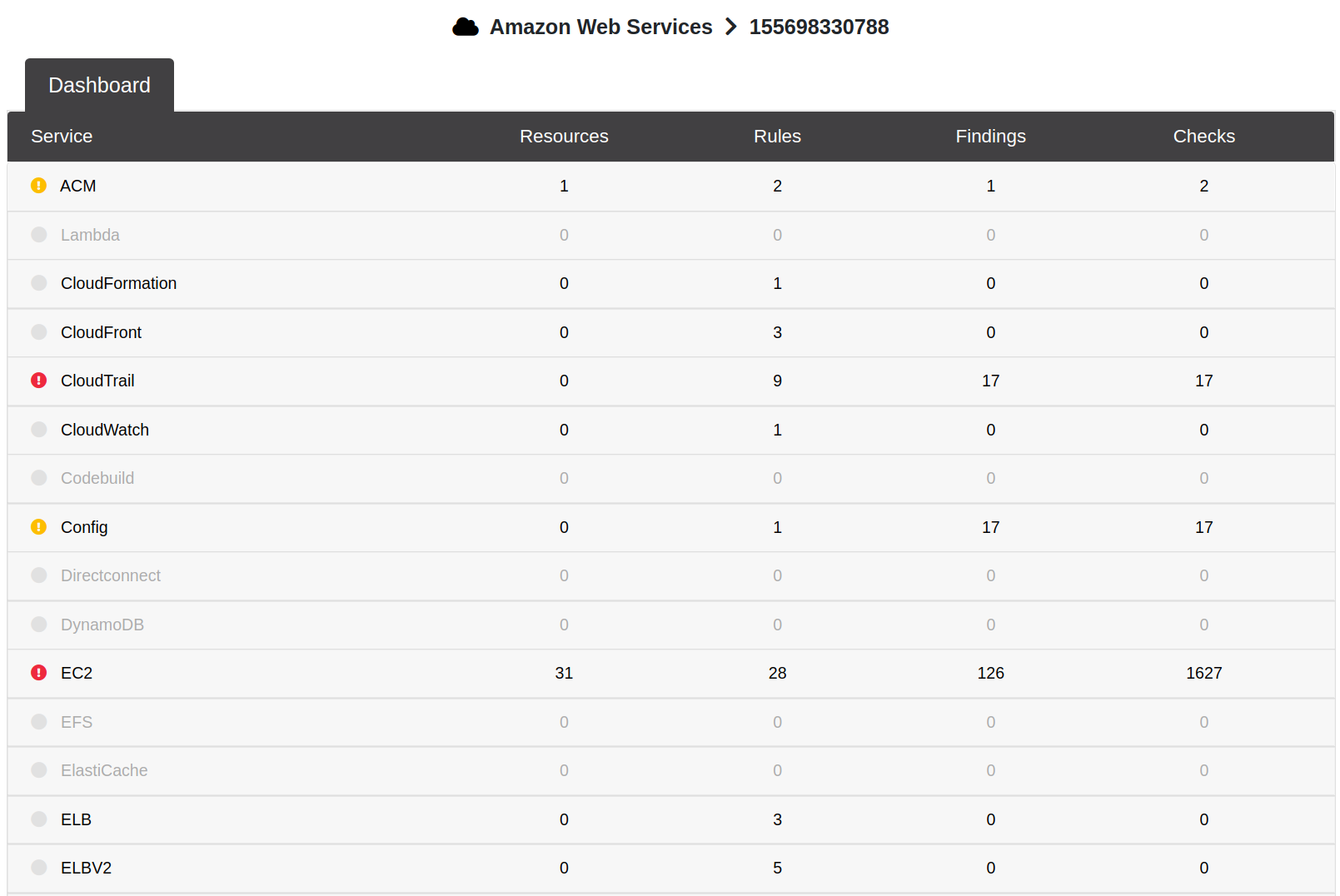Open the ELB service

pos(76,819)
